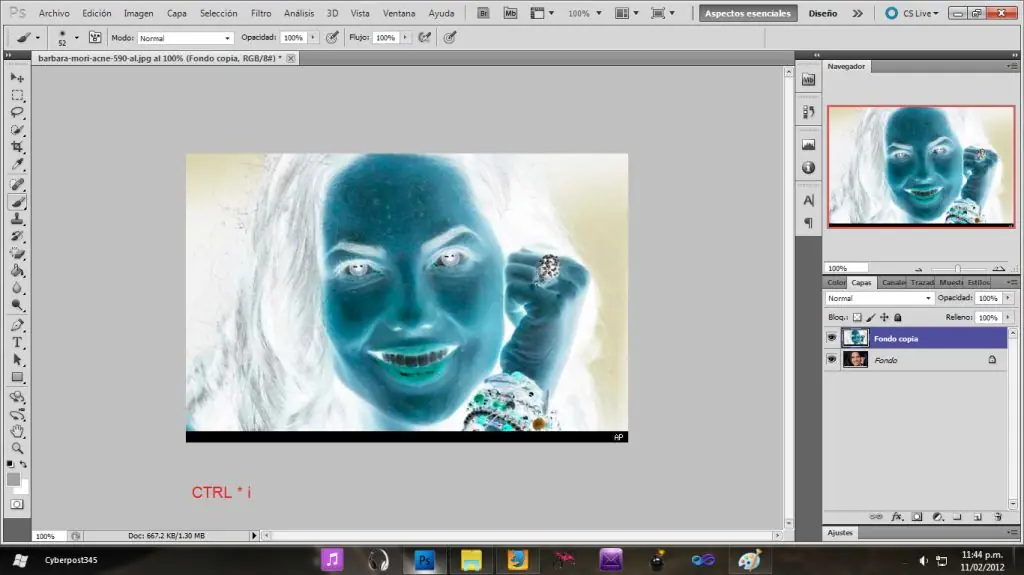Select the Diseño workspace
Viewport: 1024px width, 575px height.
pyautogui.click(x=823, y=13)
